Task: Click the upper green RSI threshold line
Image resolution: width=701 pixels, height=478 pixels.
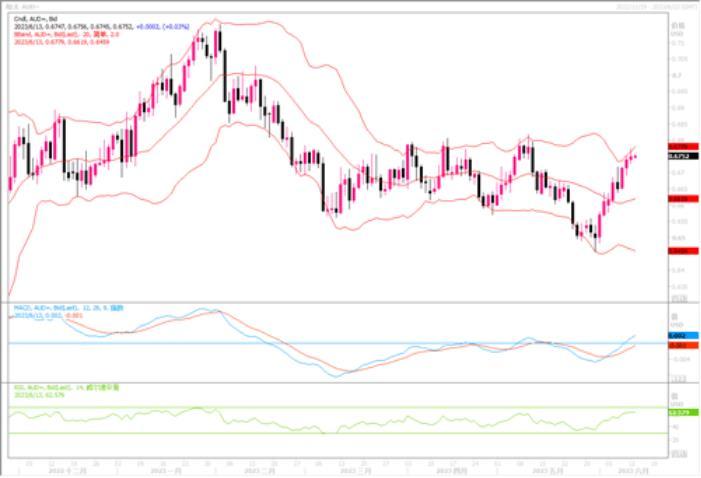Action: point(300,407)
